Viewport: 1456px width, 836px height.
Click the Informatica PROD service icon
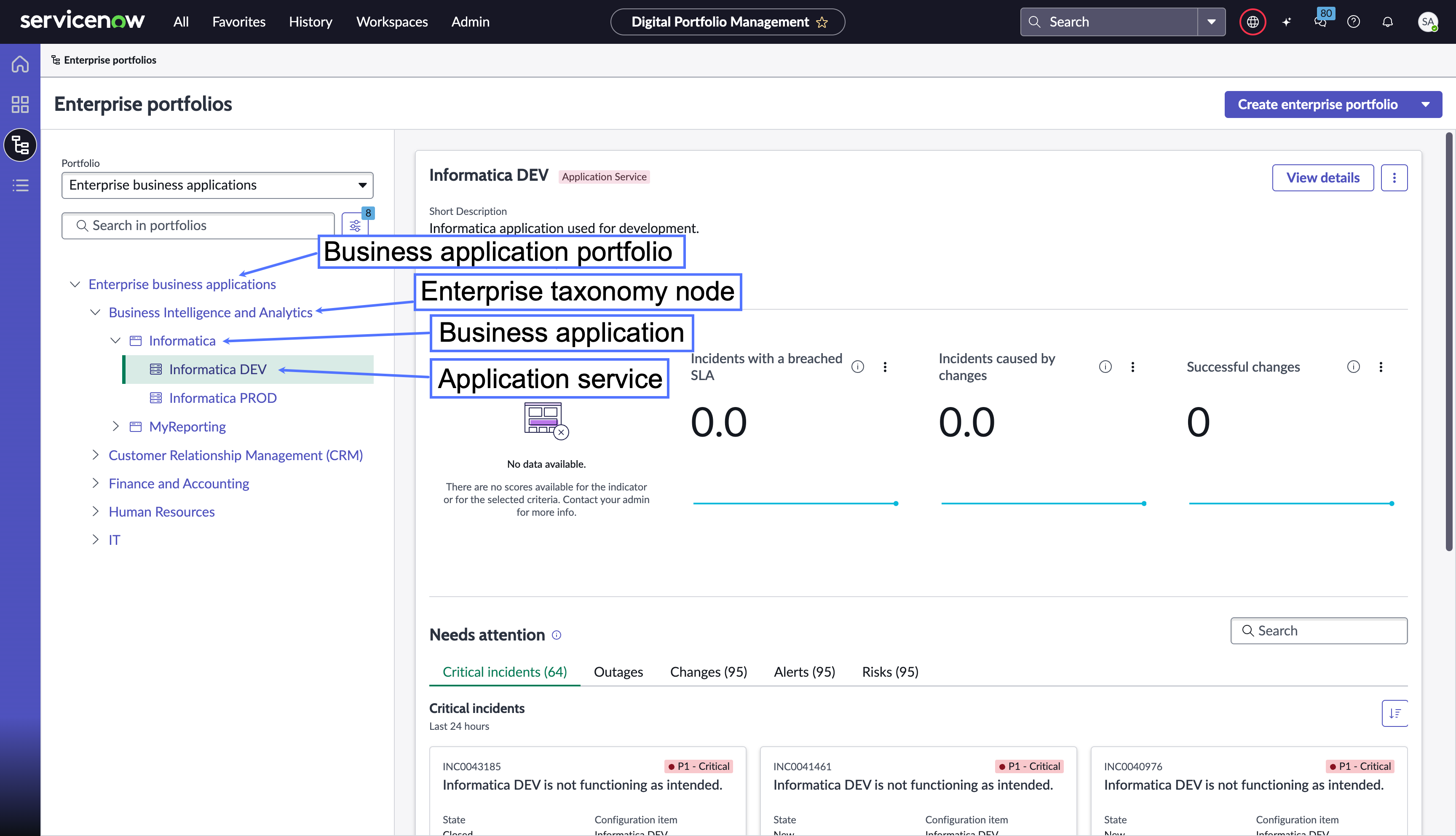click(x=155, y=398)
